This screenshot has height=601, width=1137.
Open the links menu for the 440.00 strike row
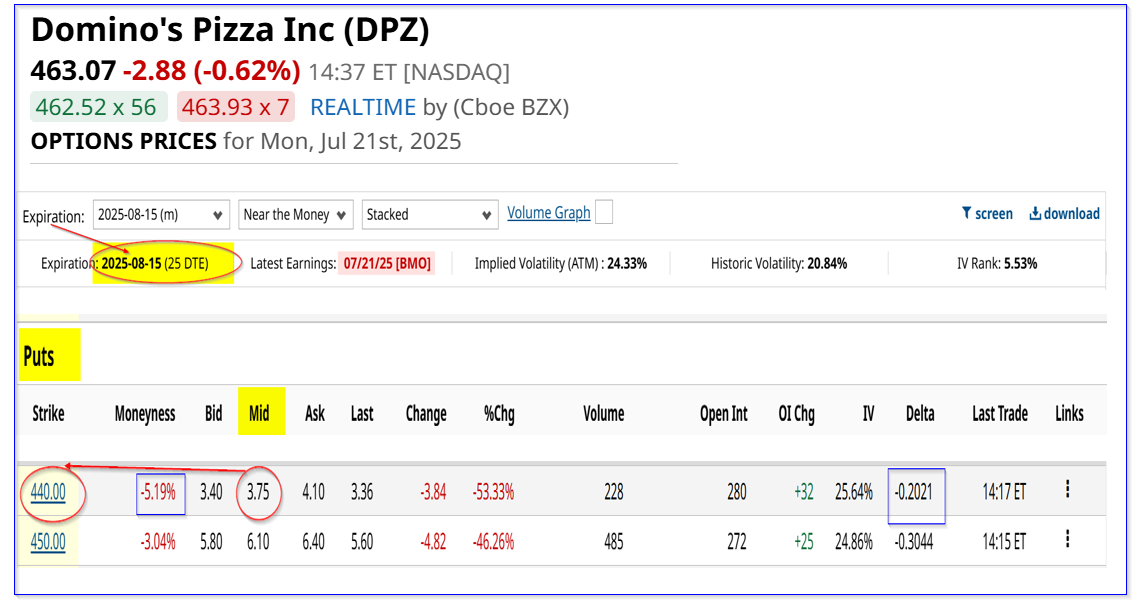pos(1067,489)
